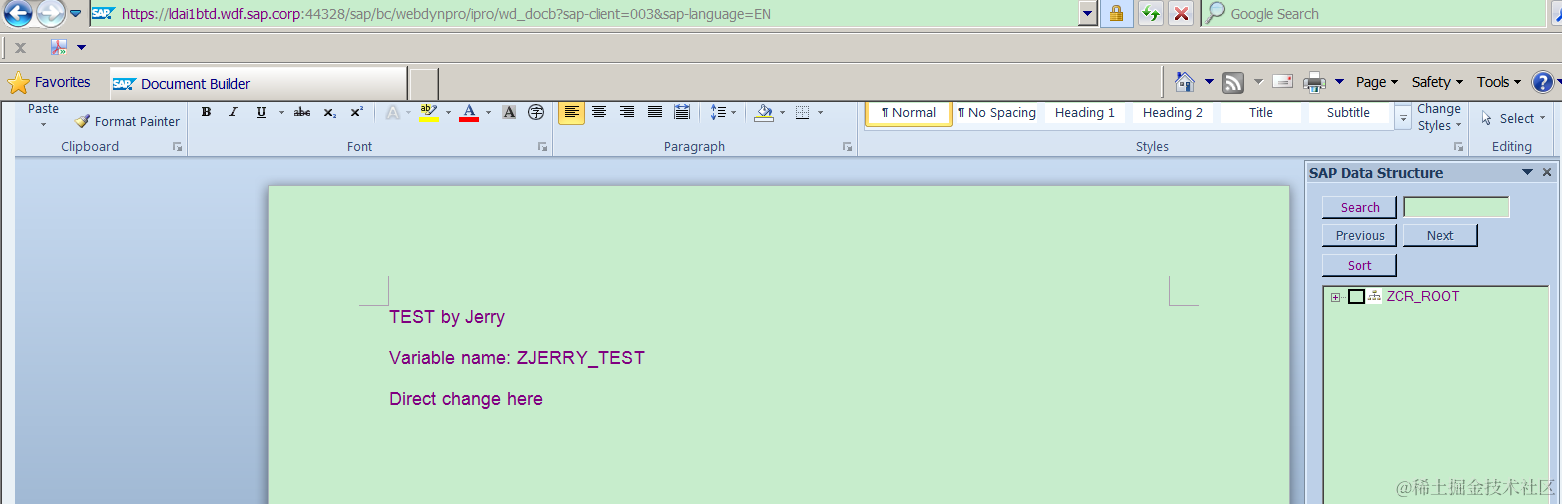Close the SAP Data Structure pane
Screen dimensions: 1562x504
pos(1547,173)
